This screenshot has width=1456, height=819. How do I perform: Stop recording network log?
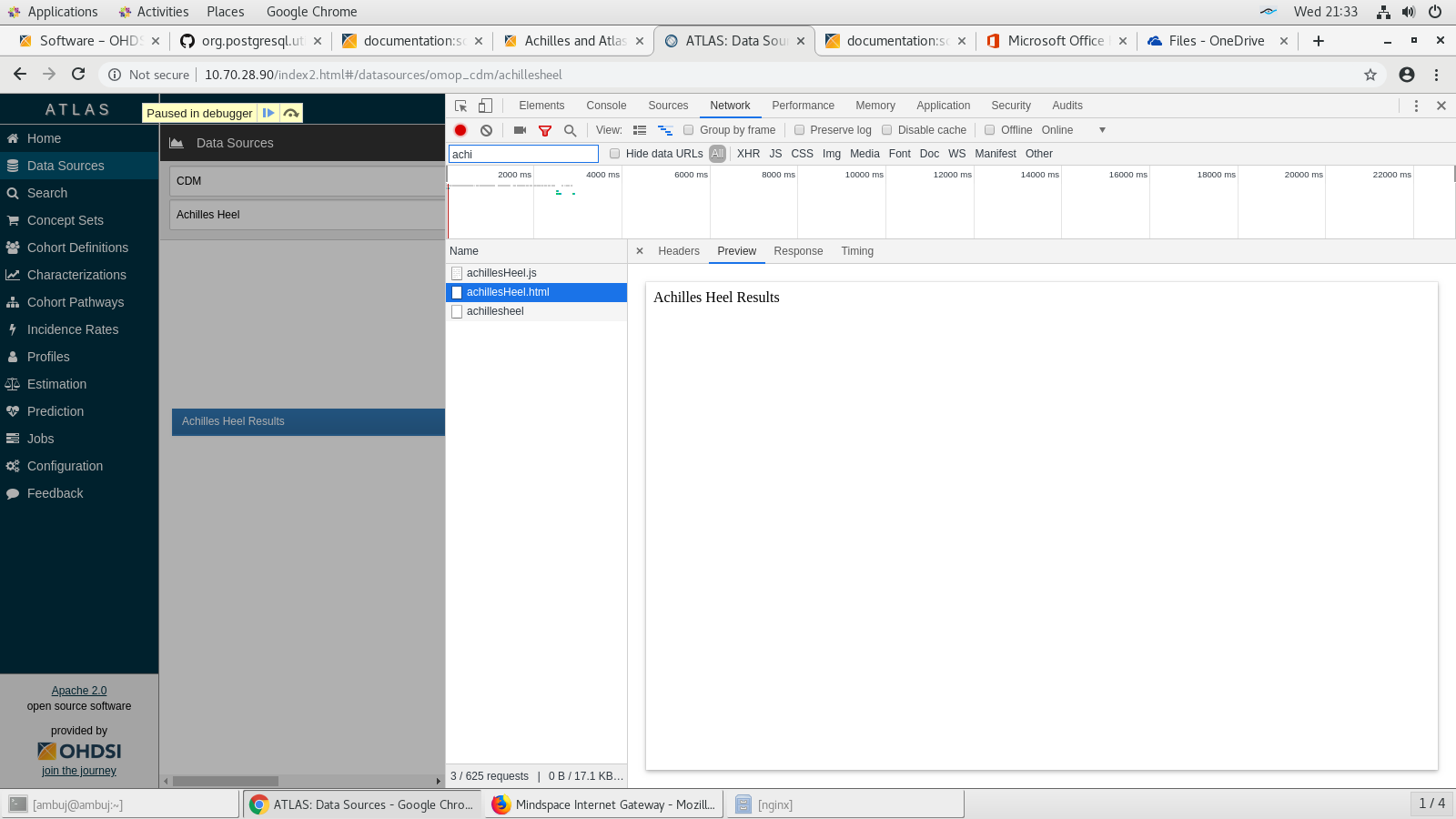click(460, 130)
